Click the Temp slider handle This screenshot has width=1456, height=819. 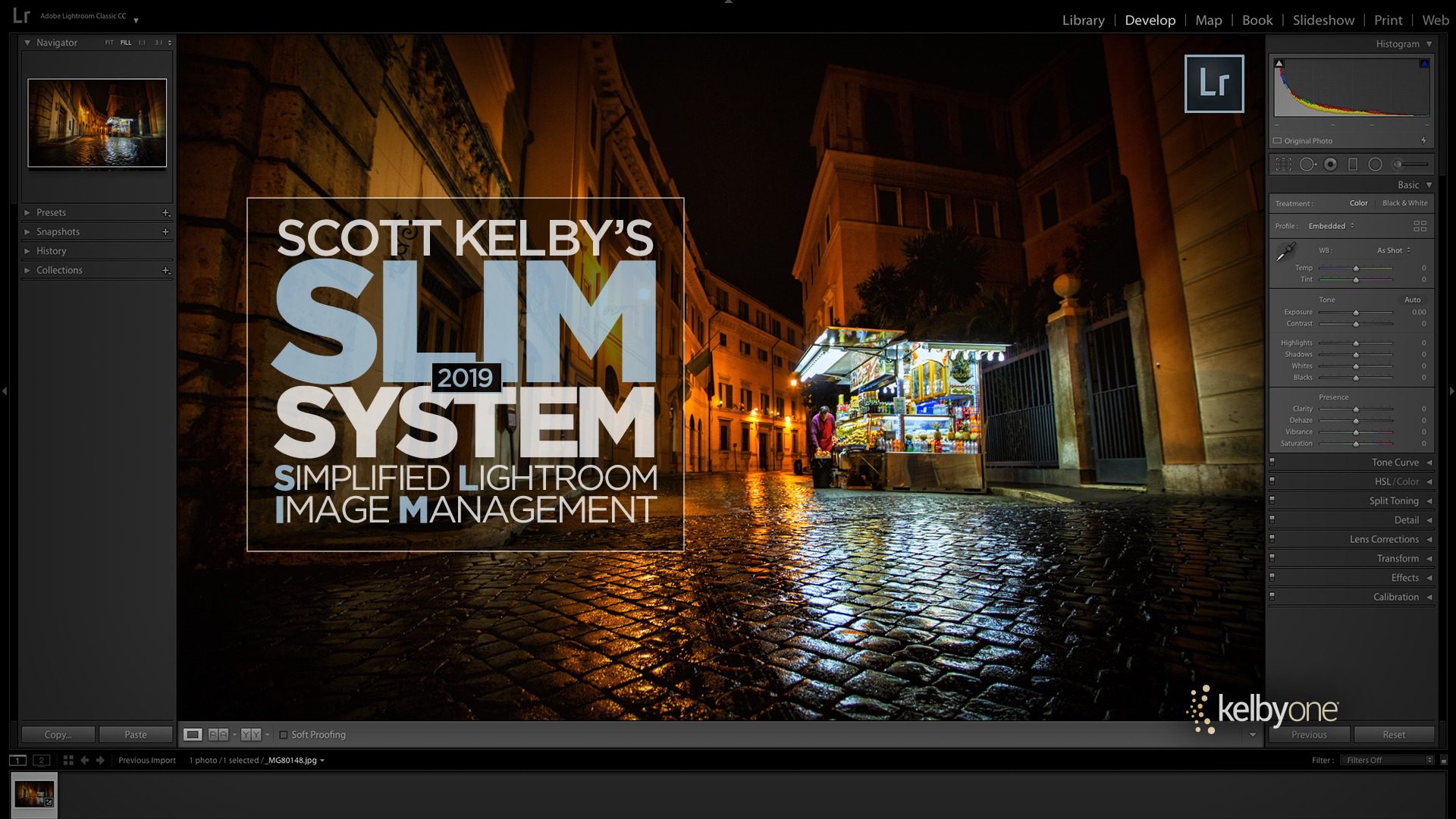coord(1356,268)
